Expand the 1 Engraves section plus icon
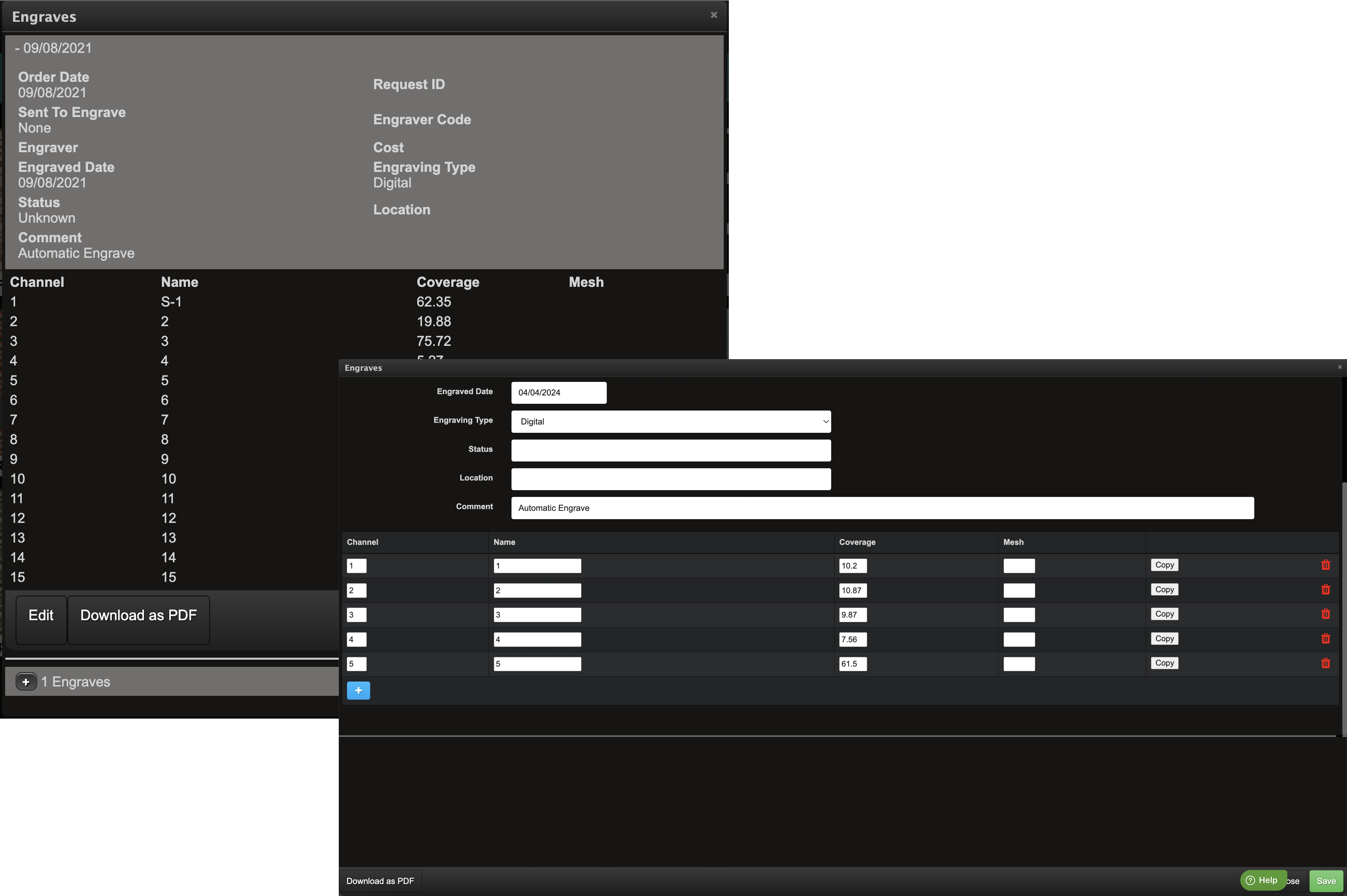The width and height of the screenshot is (1347, 896). click(x=26, y=682)
